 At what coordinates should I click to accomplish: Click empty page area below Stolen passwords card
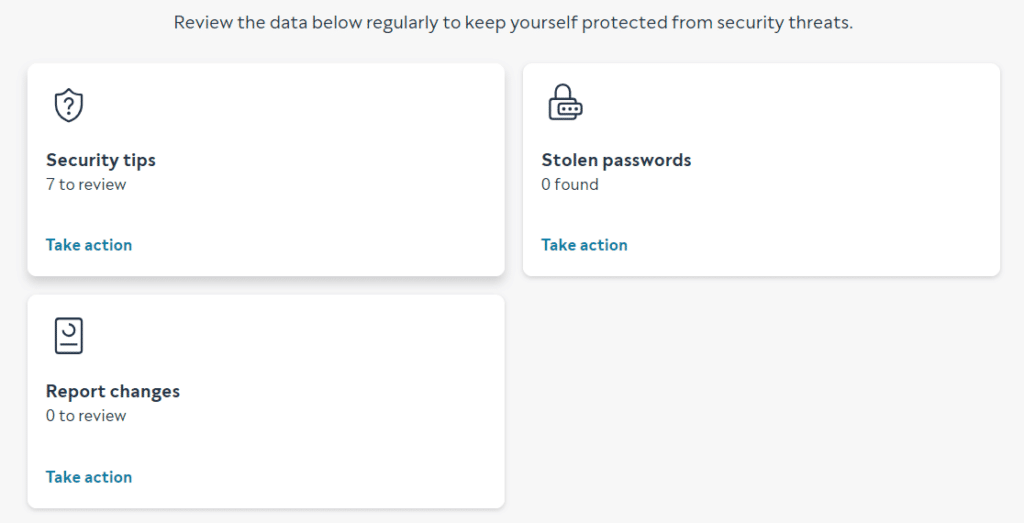point(760,400)
